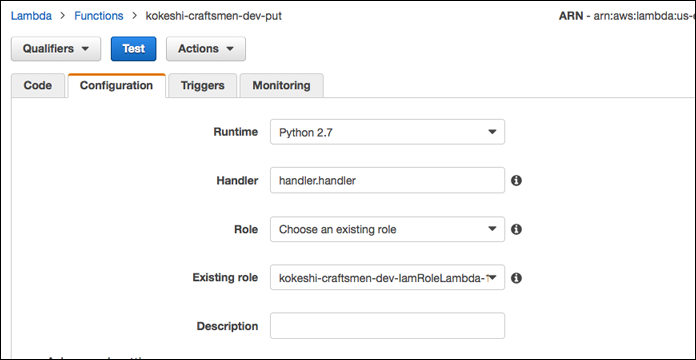The width and height of the screenshot is (696, 360).
Task: Click inside the Handler text field
Action: [387, 180]
